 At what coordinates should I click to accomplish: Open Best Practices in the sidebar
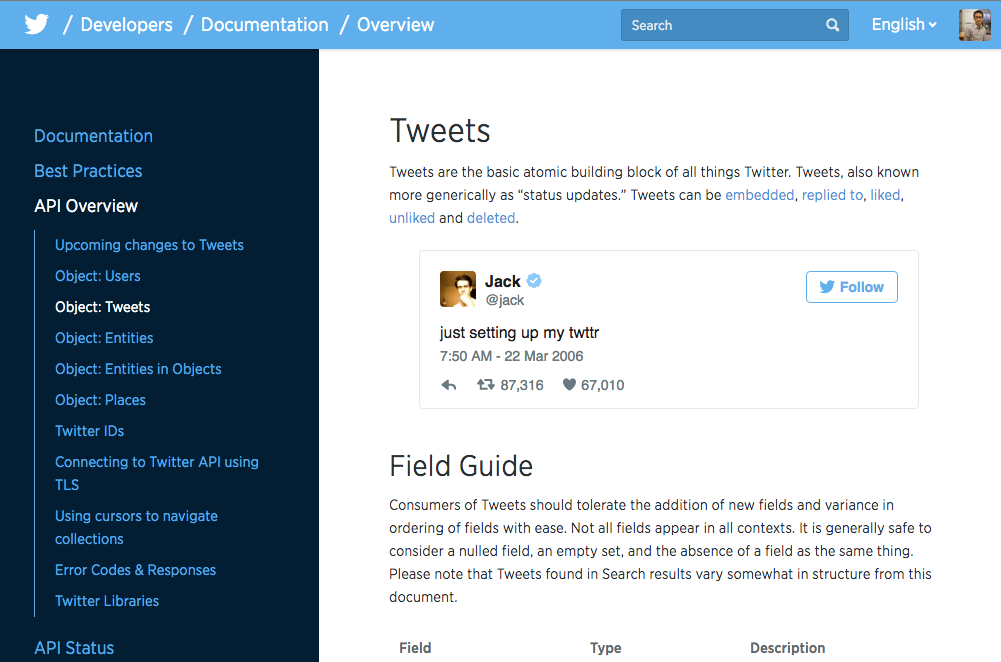point(88,171)
